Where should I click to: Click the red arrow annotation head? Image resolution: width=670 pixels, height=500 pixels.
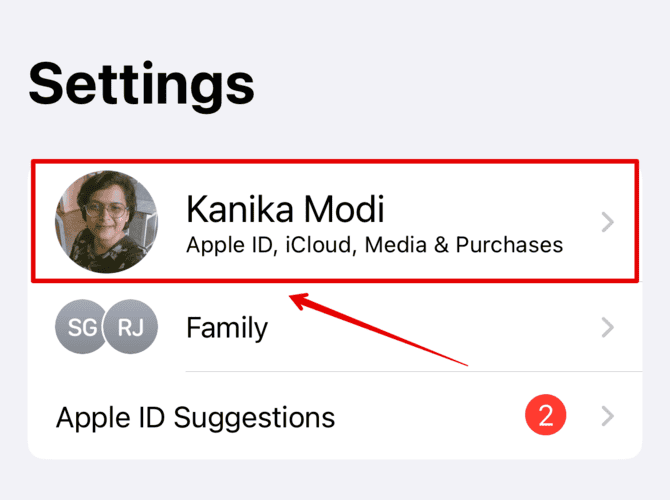[294, 297]
